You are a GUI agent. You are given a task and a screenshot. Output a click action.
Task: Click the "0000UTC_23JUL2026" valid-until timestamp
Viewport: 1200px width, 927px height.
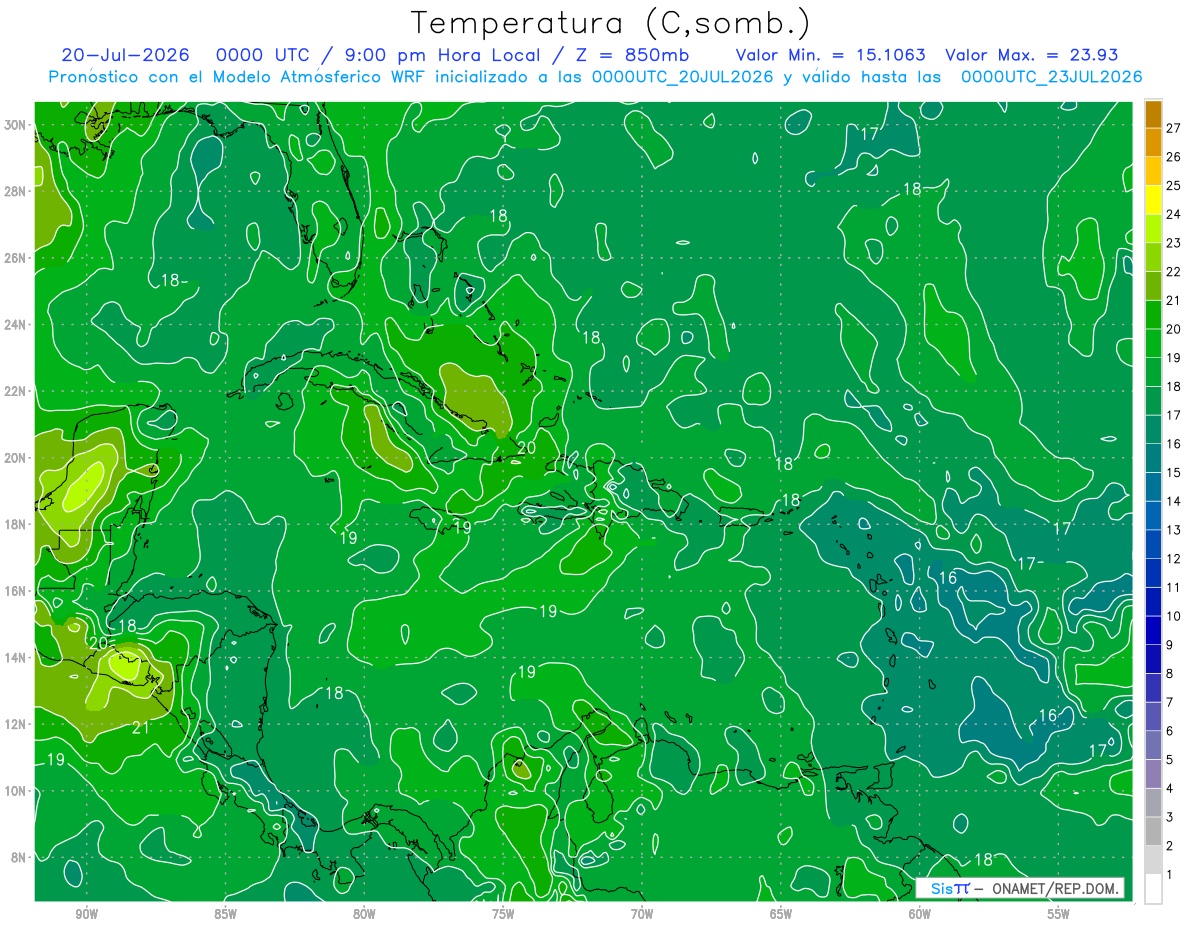coord(1052,77)
